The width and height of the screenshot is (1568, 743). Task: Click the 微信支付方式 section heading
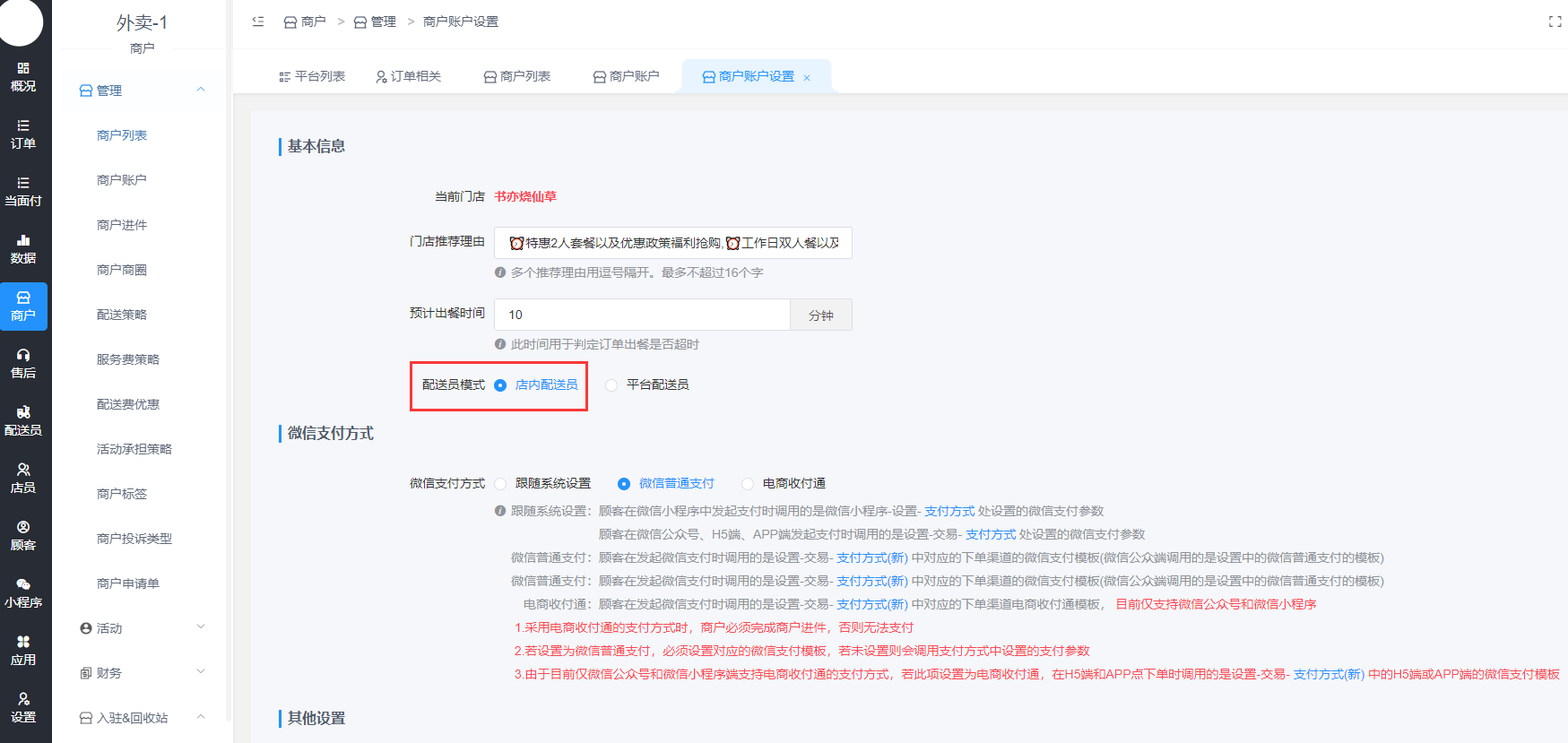coord(331,433)
